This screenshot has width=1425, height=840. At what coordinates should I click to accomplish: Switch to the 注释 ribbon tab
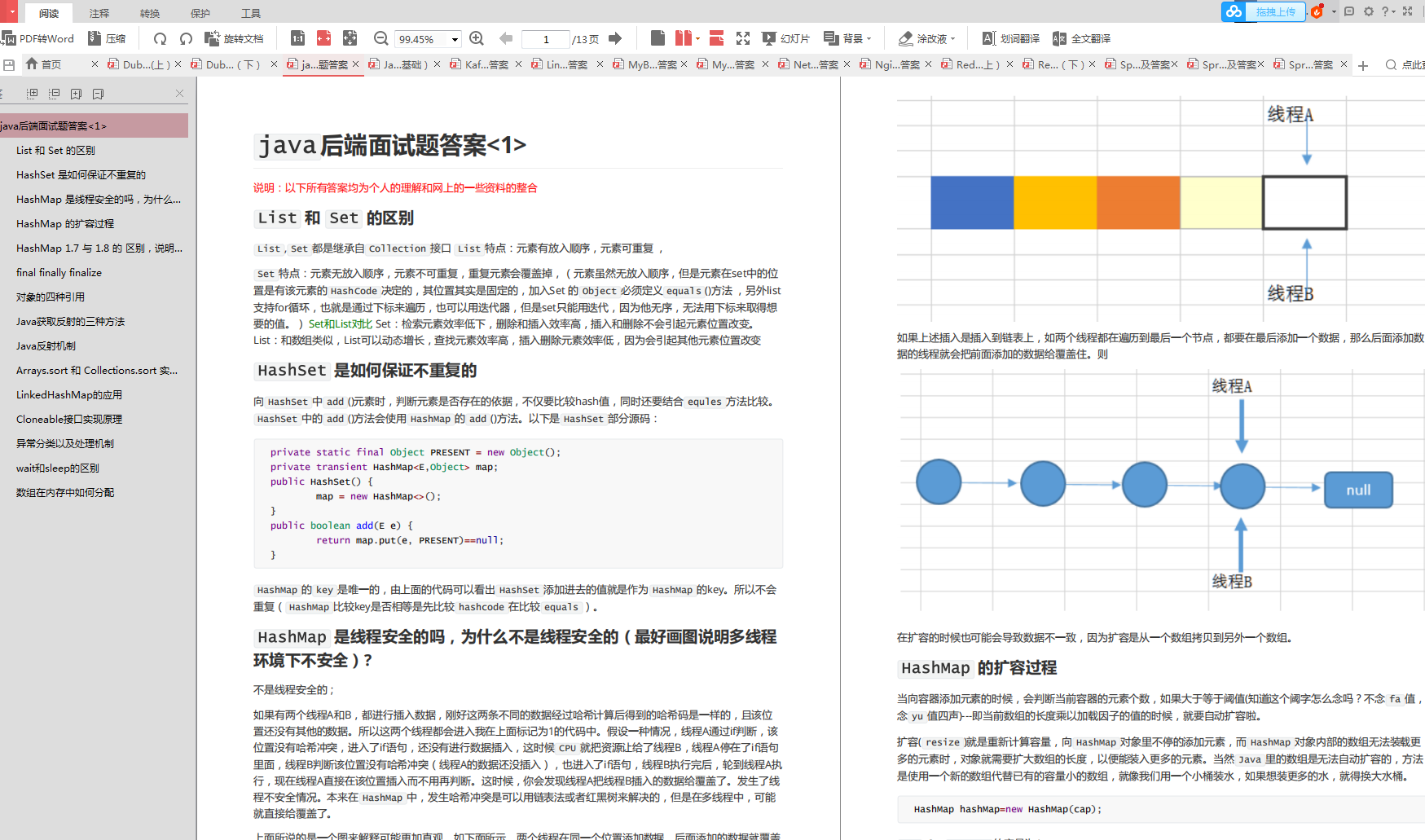[x=99, y=13]
